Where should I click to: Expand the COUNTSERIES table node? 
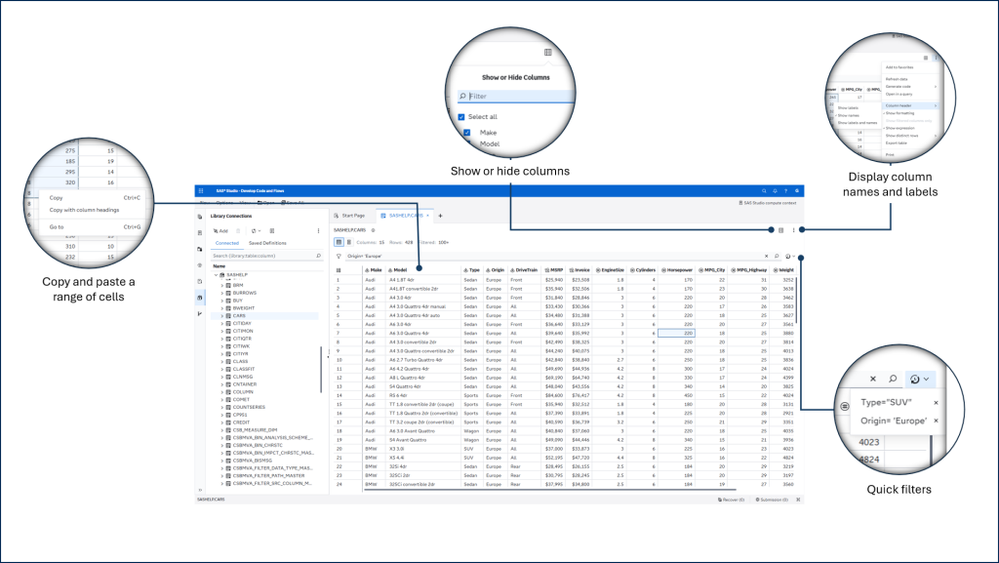222,407
